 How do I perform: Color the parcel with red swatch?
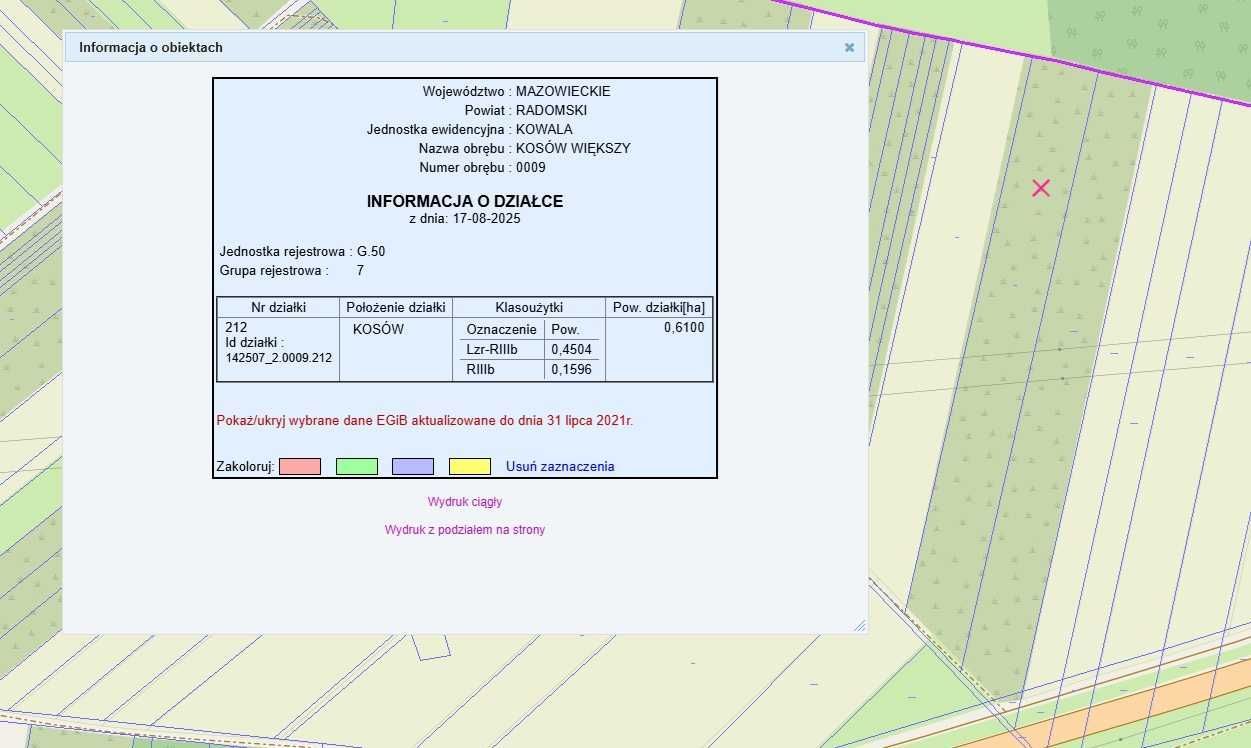click(300, 466)
